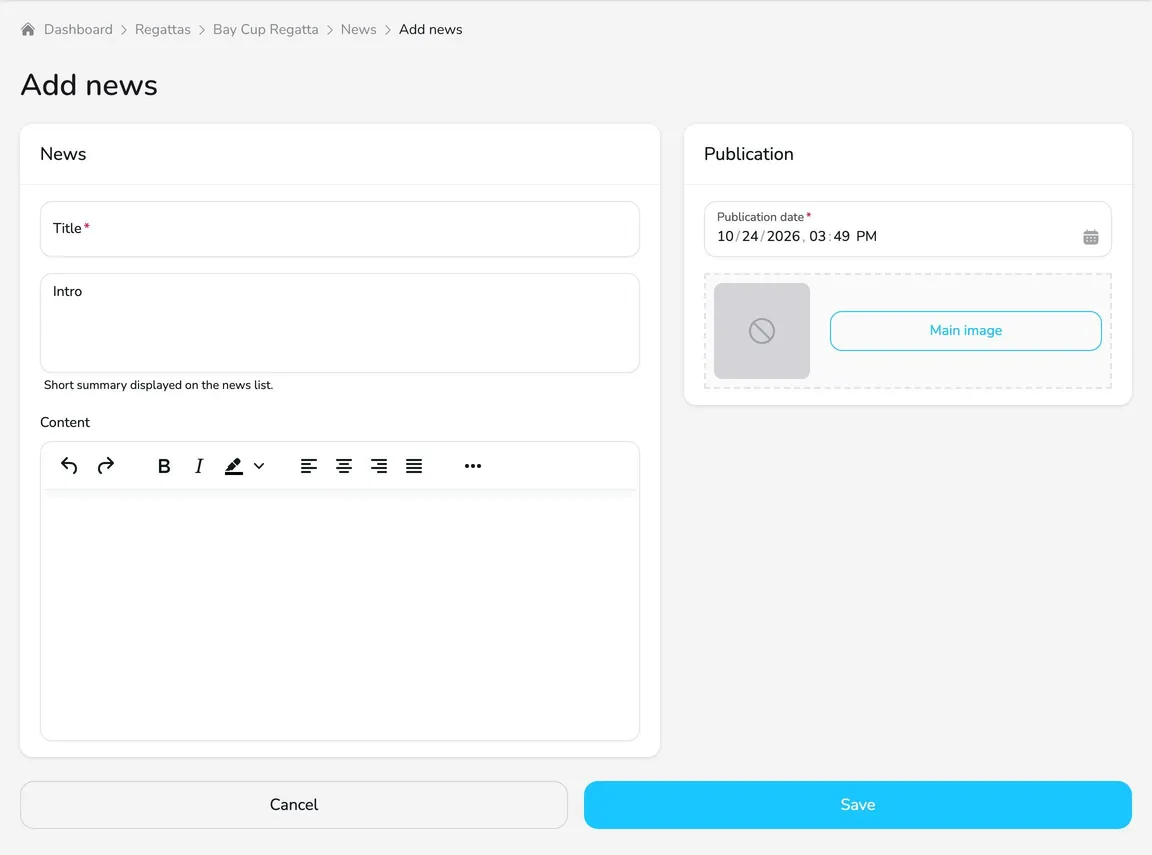
Task: Click the 'Publication' panel heading
Action: tap(749, 154)
